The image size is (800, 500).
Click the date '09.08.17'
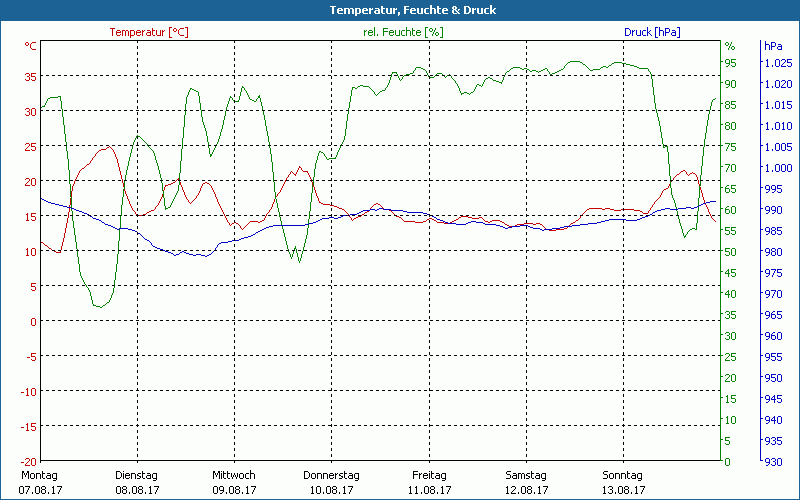click(x=234, y=490)
